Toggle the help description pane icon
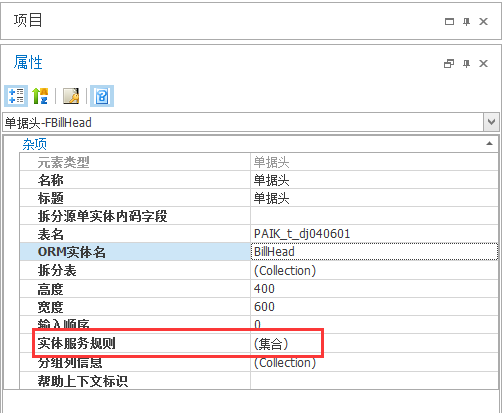 pos(102,96)
